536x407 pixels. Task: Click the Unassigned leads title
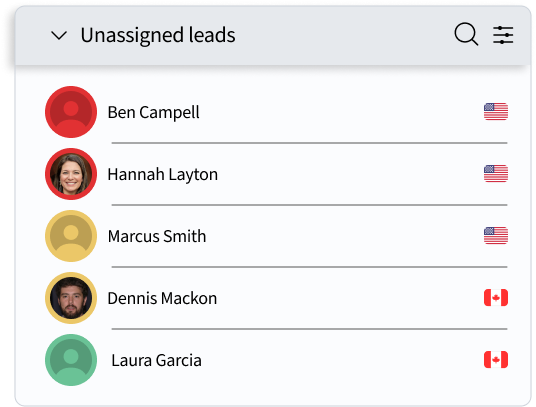click(158, 35)
